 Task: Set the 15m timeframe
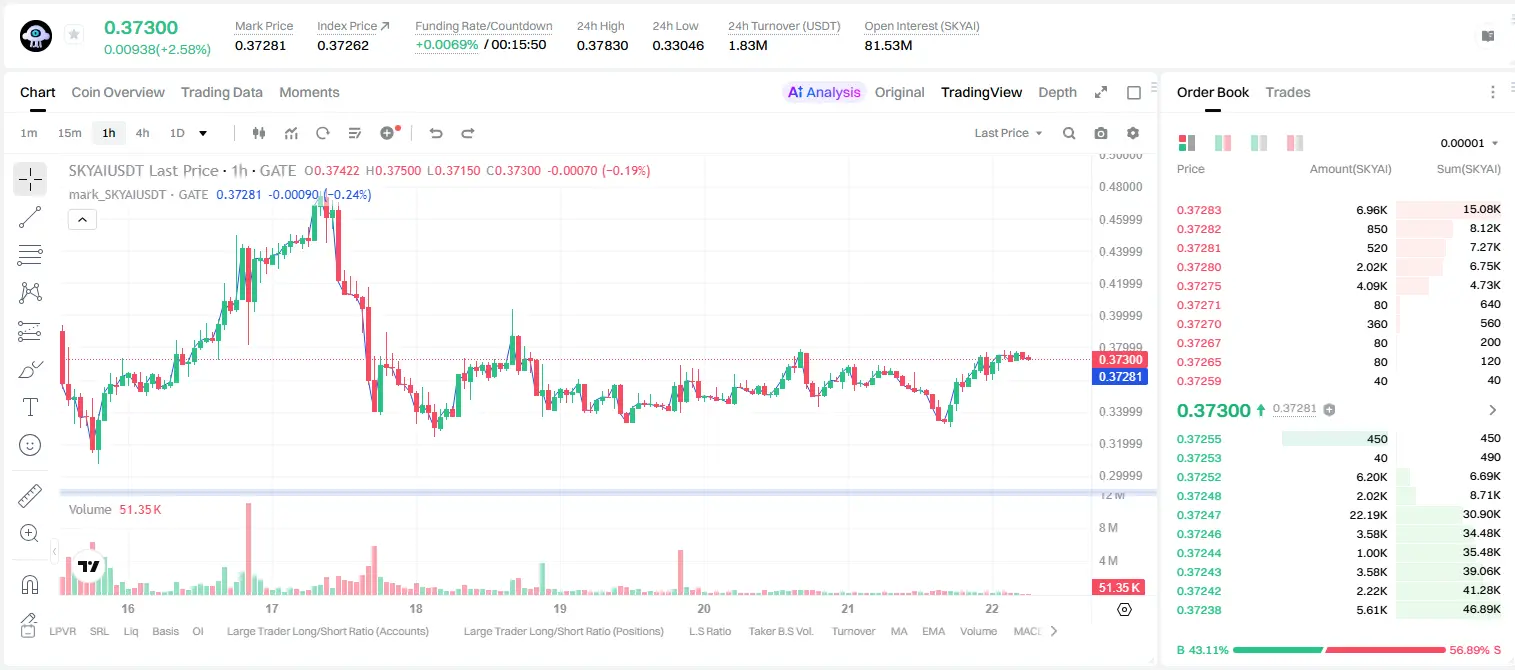69,133
